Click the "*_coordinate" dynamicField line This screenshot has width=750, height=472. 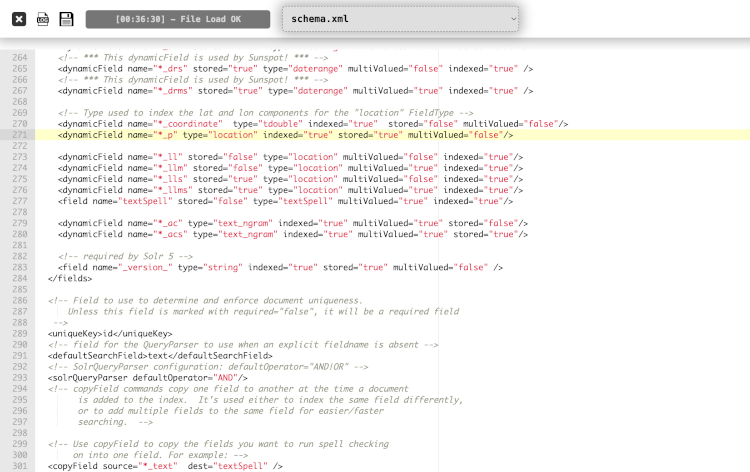[312, 123]
